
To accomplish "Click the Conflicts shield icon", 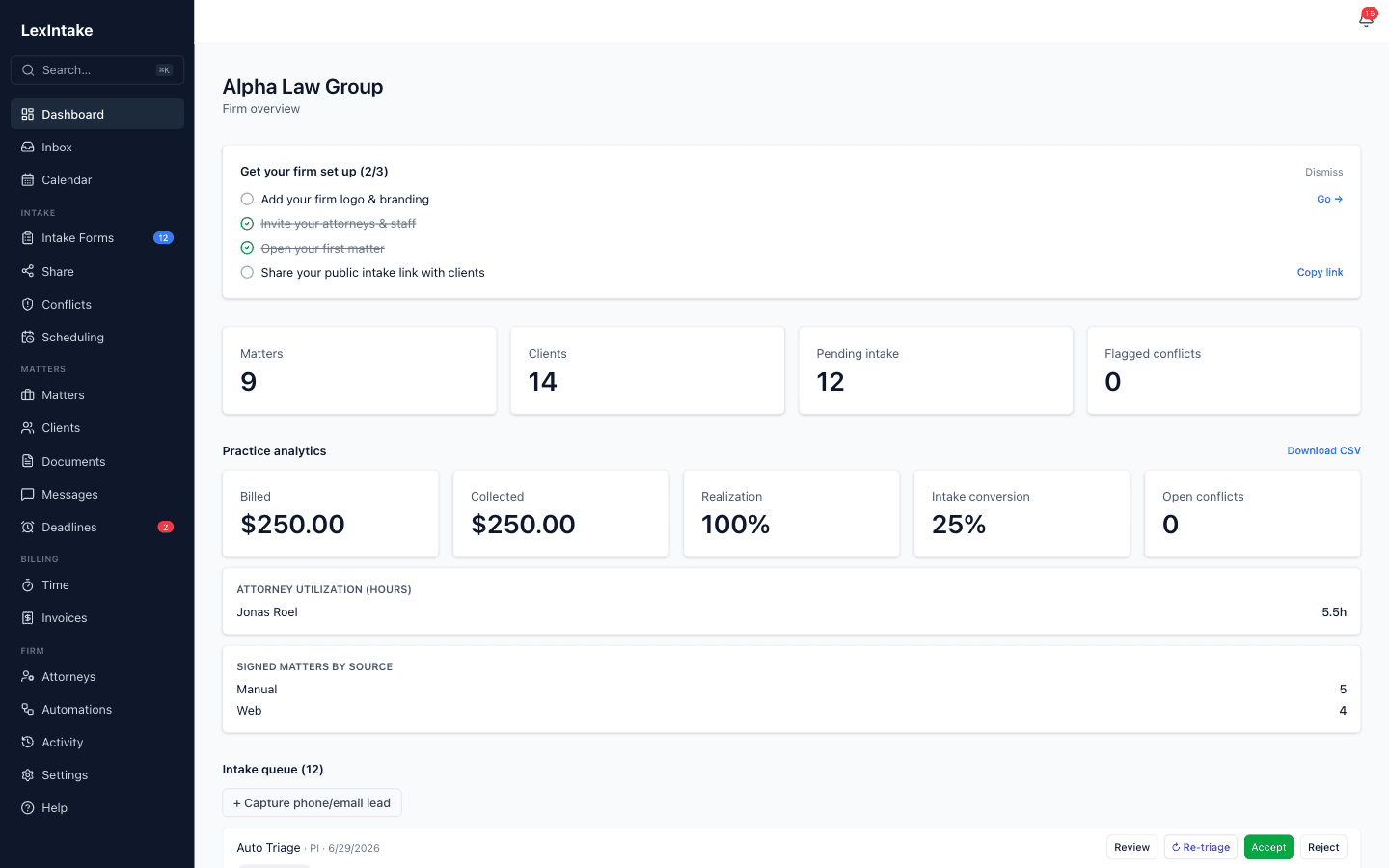I will tap(28, 304).
